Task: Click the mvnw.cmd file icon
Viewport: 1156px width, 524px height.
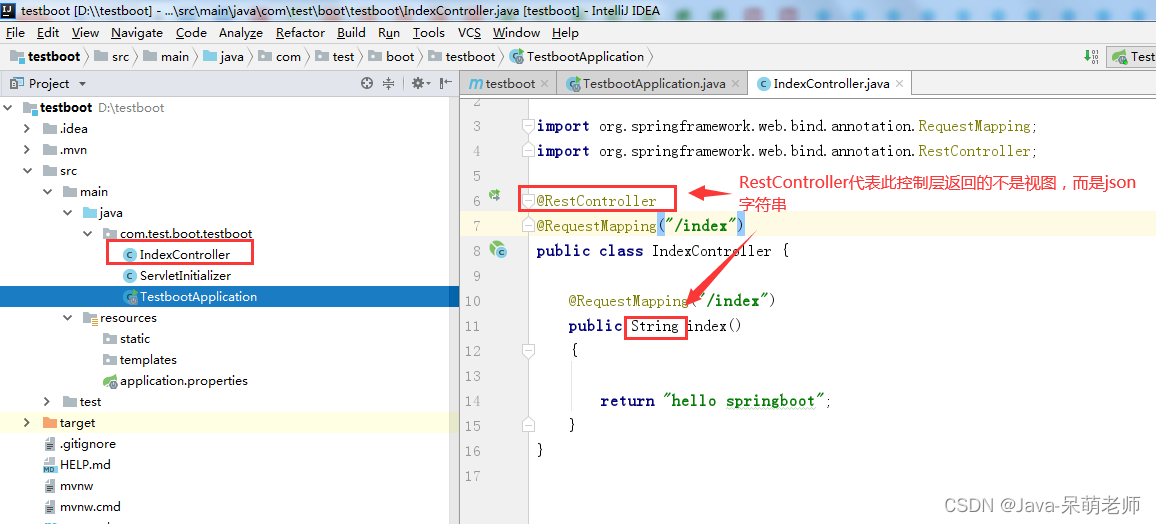Action: [49, 507]
